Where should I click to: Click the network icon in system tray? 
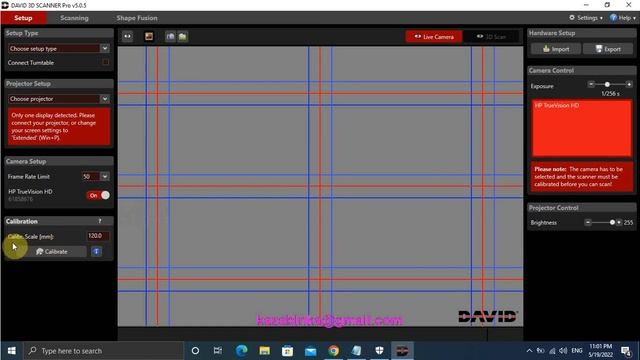point(552,351)
